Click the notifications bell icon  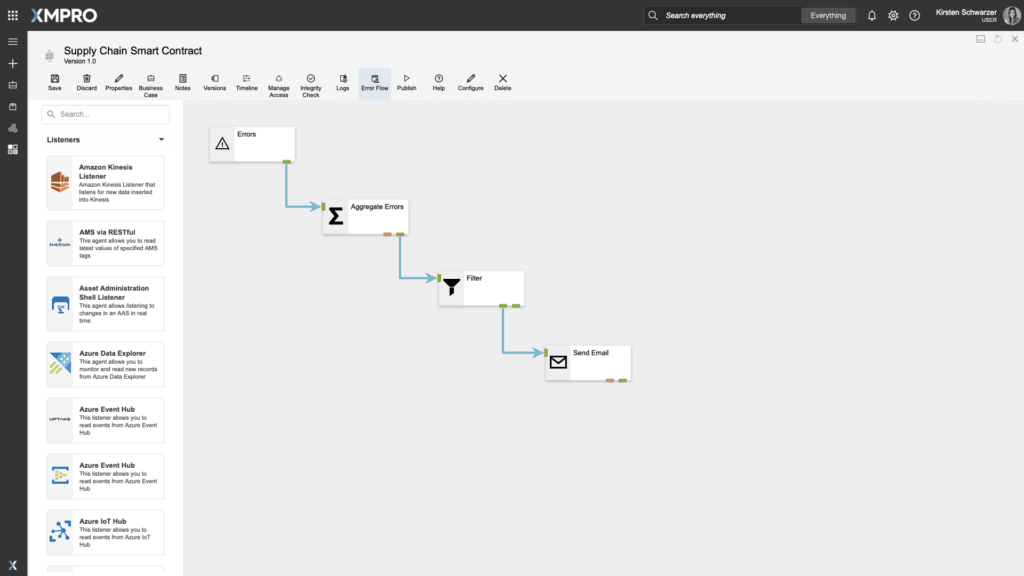(872, 16)
